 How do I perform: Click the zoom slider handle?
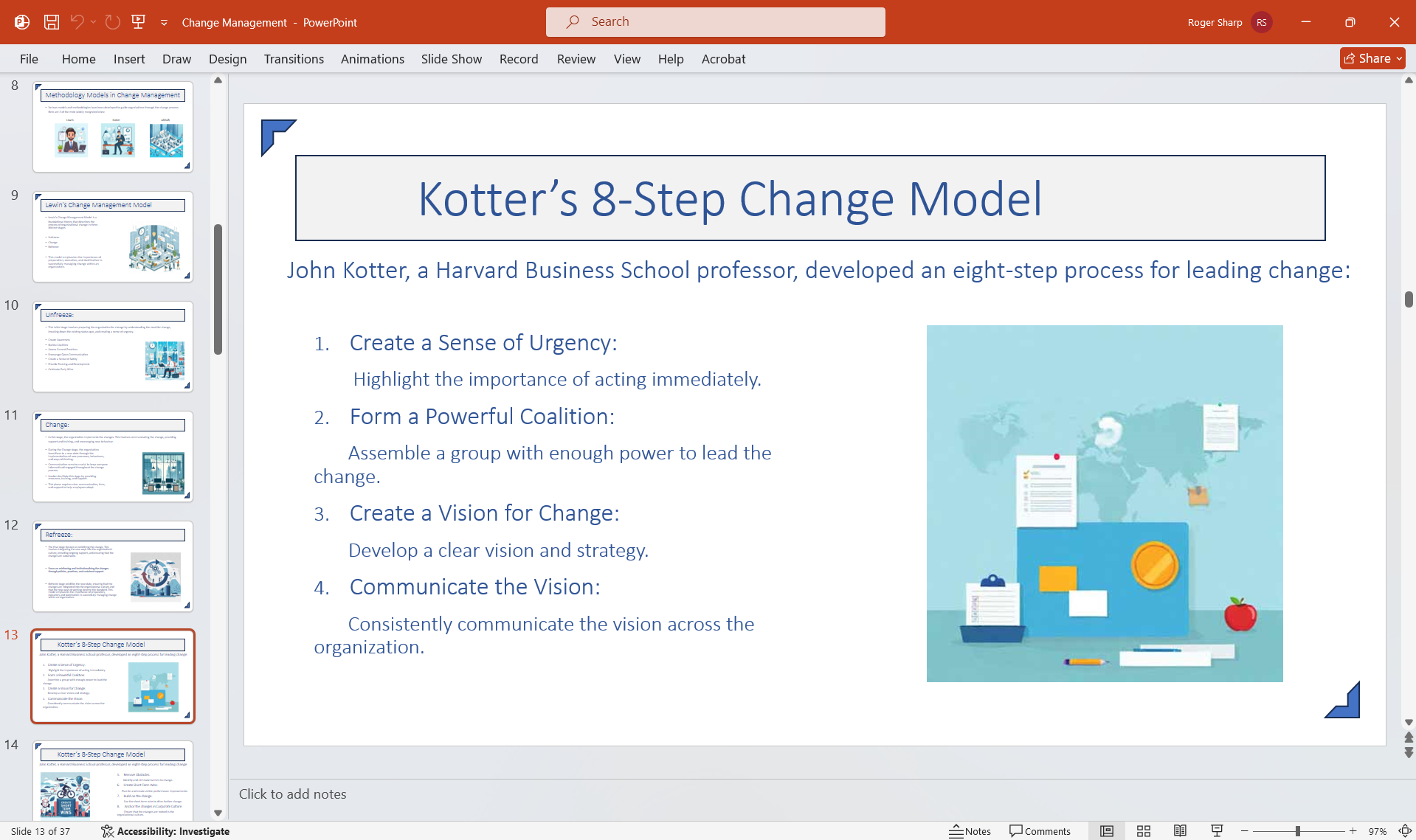coord(1298,831)
